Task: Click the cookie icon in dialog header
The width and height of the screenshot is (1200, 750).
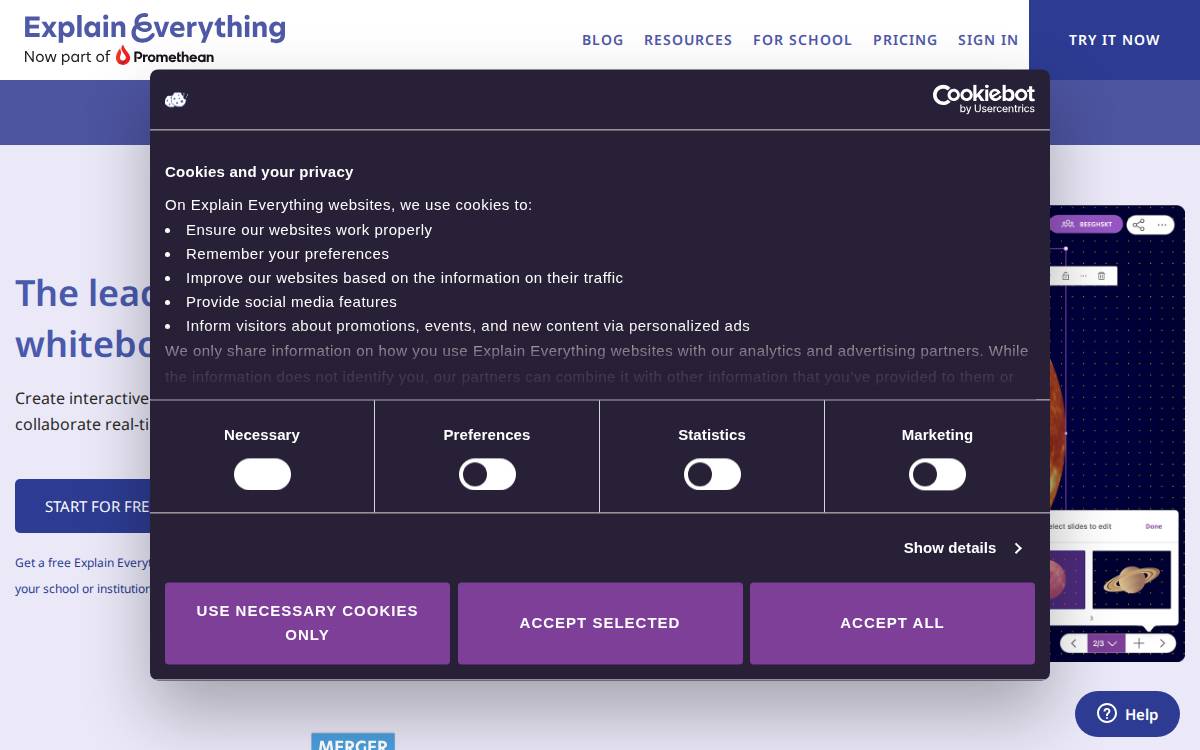Action: pos(176,100)
